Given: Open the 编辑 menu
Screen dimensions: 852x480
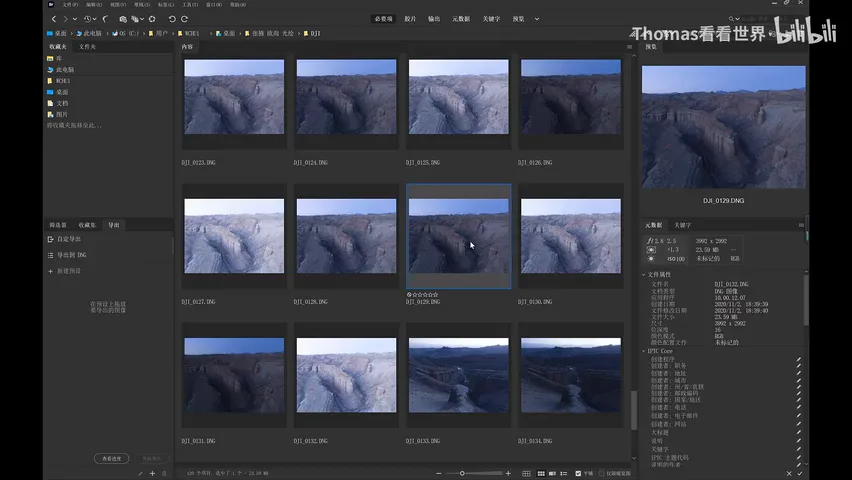Looking at the screenshot, I should pos(94,4).
